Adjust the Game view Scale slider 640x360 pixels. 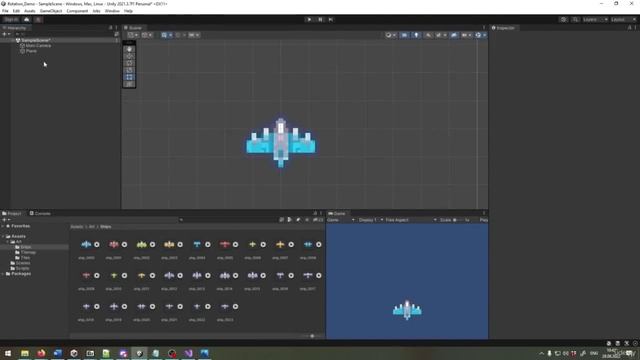(x=458, y=220)
